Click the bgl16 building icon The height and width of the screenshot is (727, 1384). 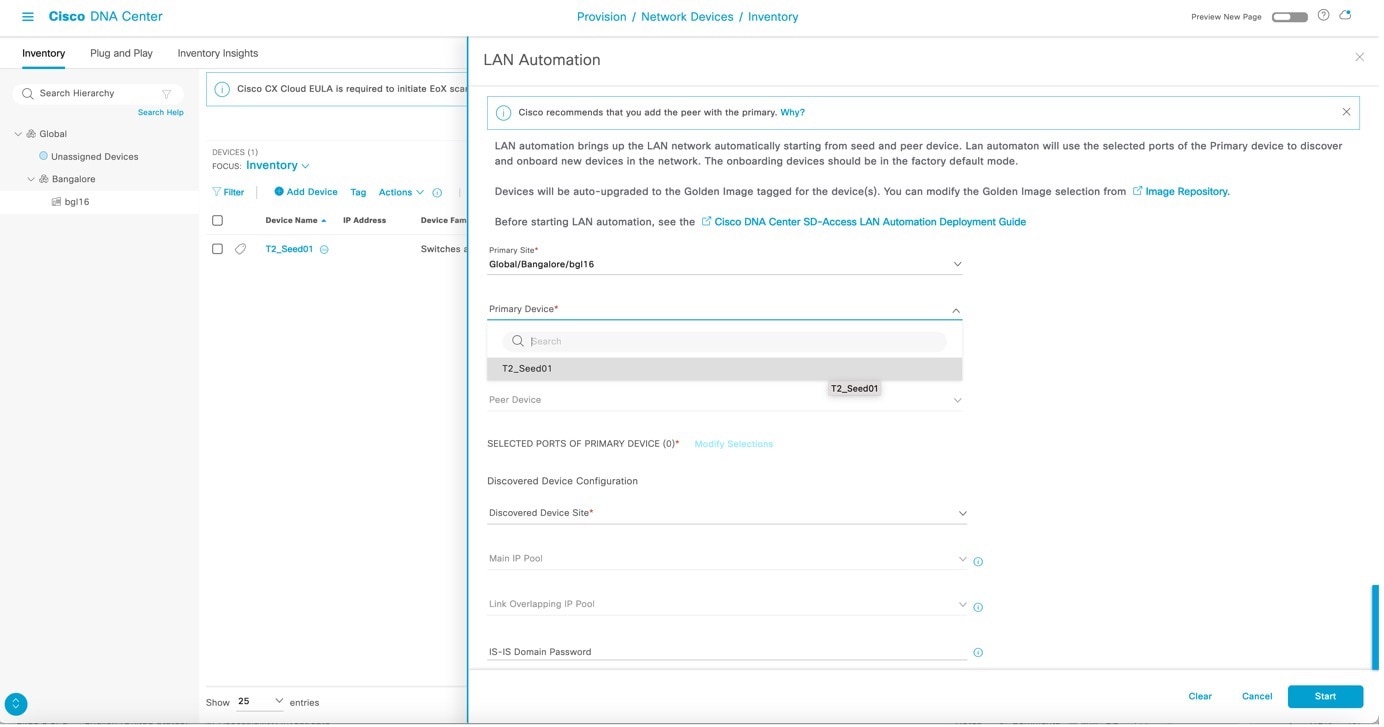pos(56,202)
